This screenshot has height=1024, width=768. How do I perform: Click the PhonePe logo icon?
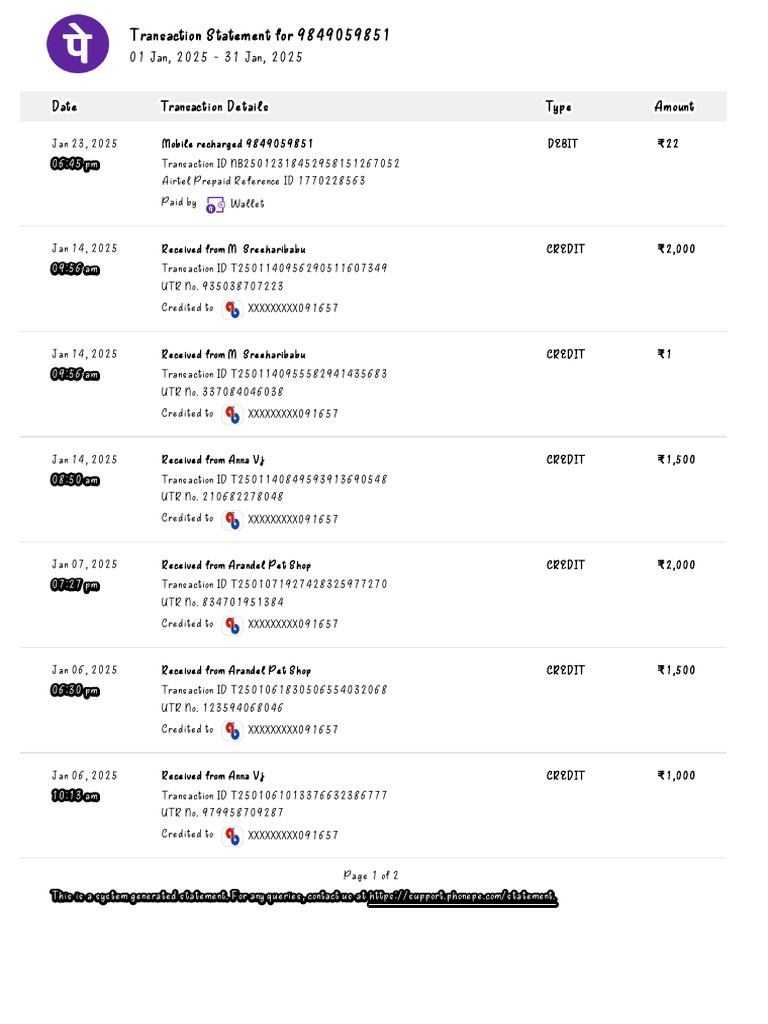78,43
